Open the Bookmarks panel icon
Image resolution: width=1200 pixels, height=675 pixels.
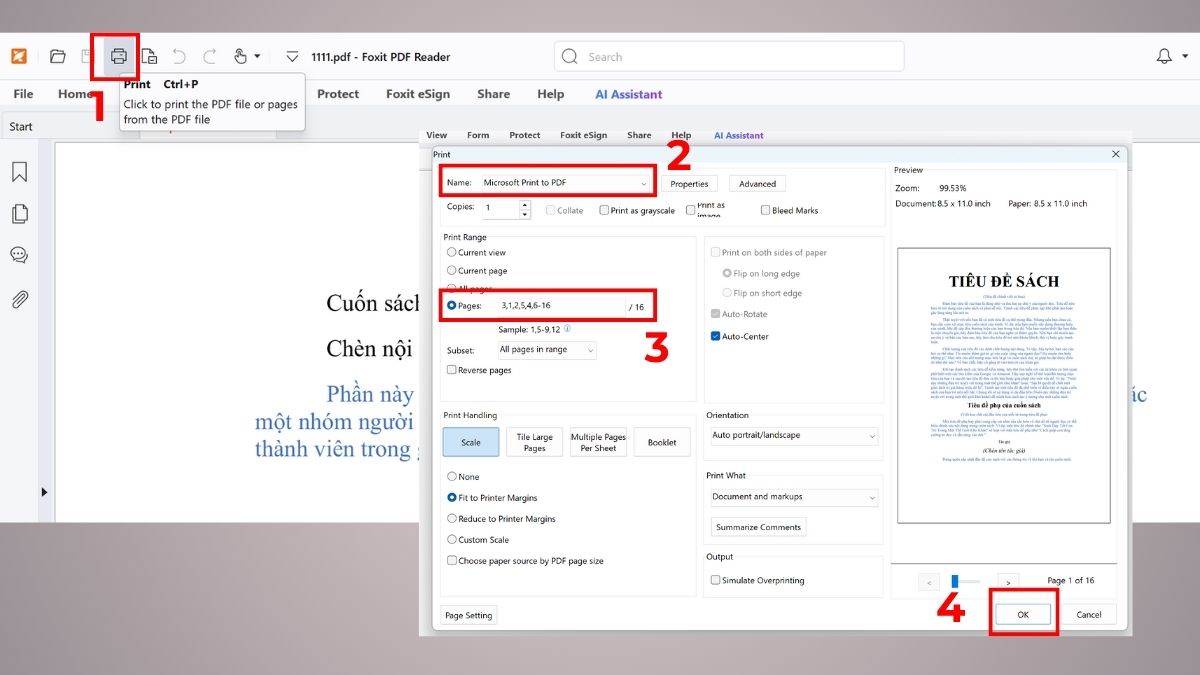[19, 171]
